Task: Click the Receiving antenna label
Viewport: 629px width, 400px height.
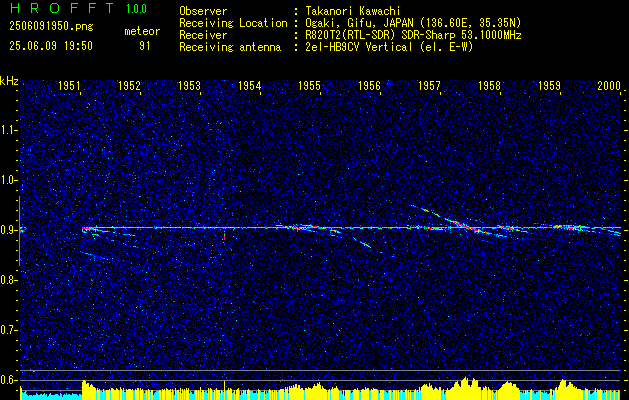Action: tap(230, 47)
